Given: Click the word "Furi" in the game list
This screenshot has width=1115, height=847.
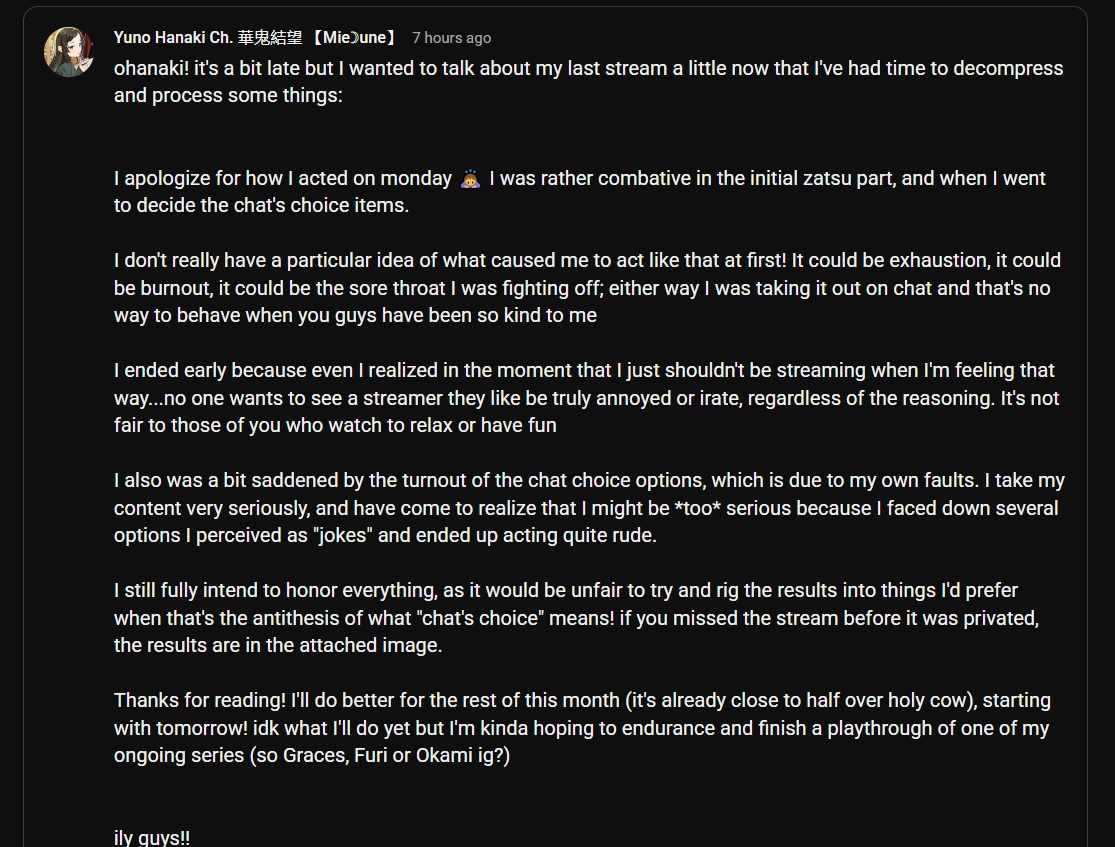Looking at the screenshot, I should tap(370, 755).
